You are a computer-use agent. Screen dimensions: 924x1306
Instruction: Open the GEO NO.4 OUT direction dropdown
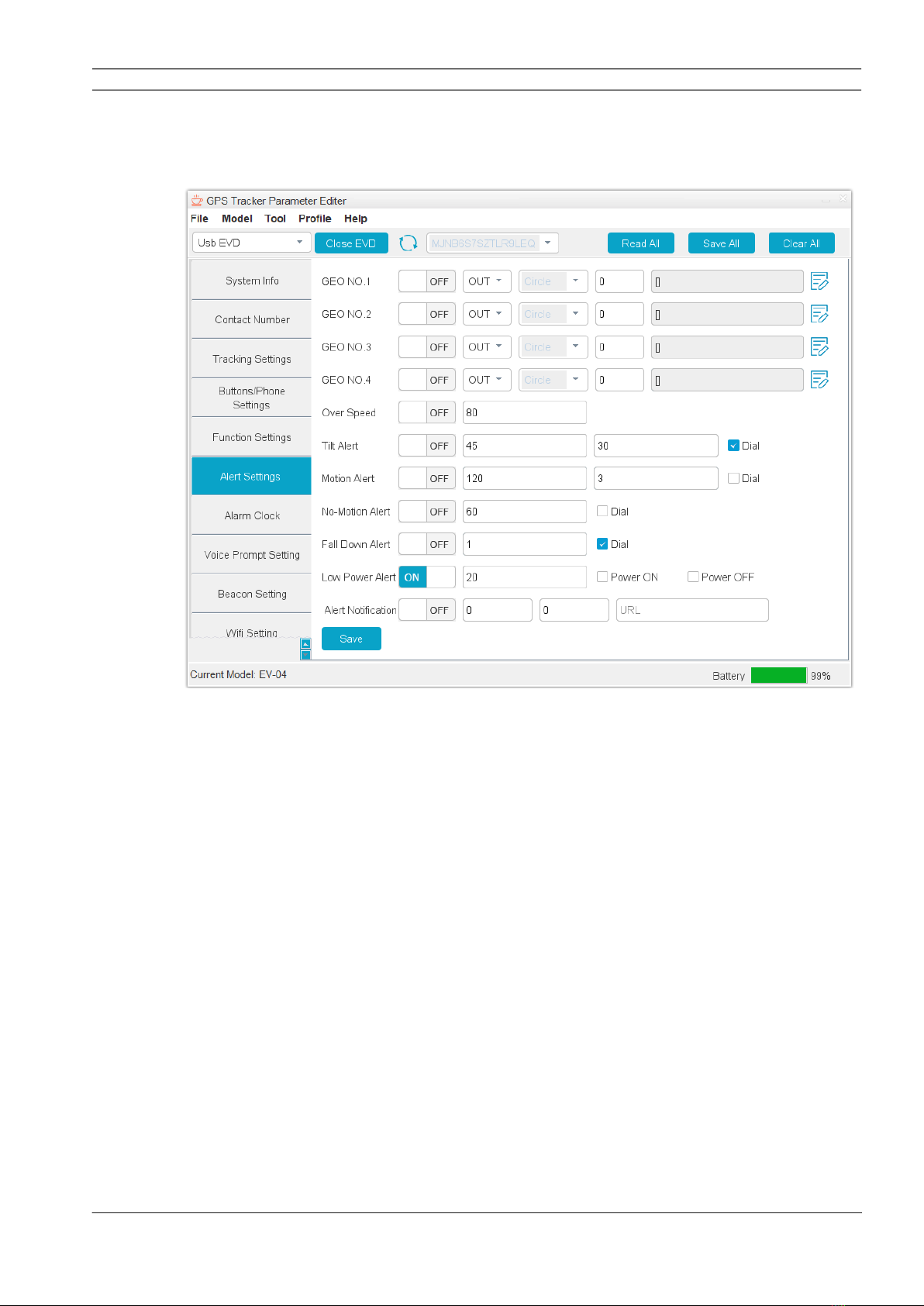click(x=487, y=380)
